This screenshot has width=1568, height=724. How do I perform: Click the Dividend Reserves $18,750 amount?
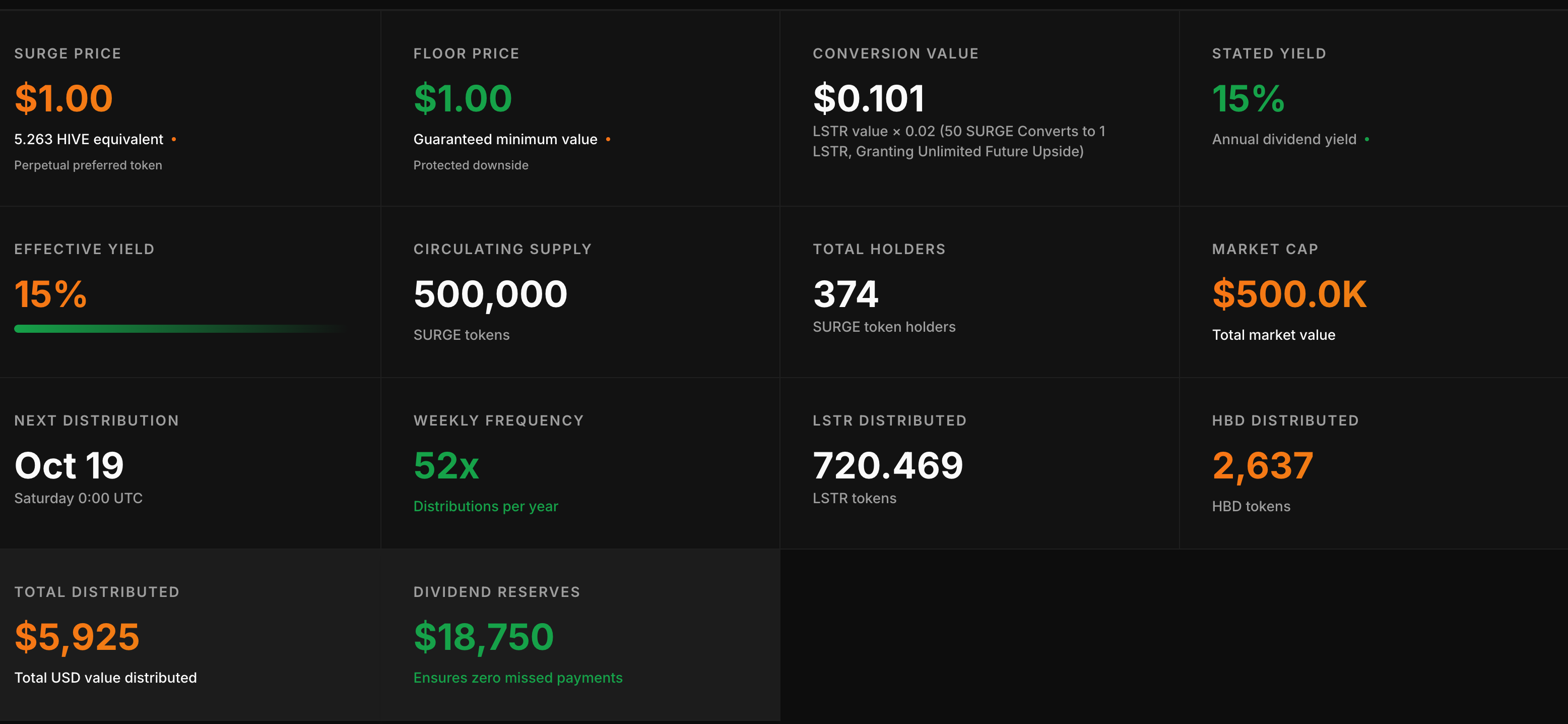tap(483, 637)
